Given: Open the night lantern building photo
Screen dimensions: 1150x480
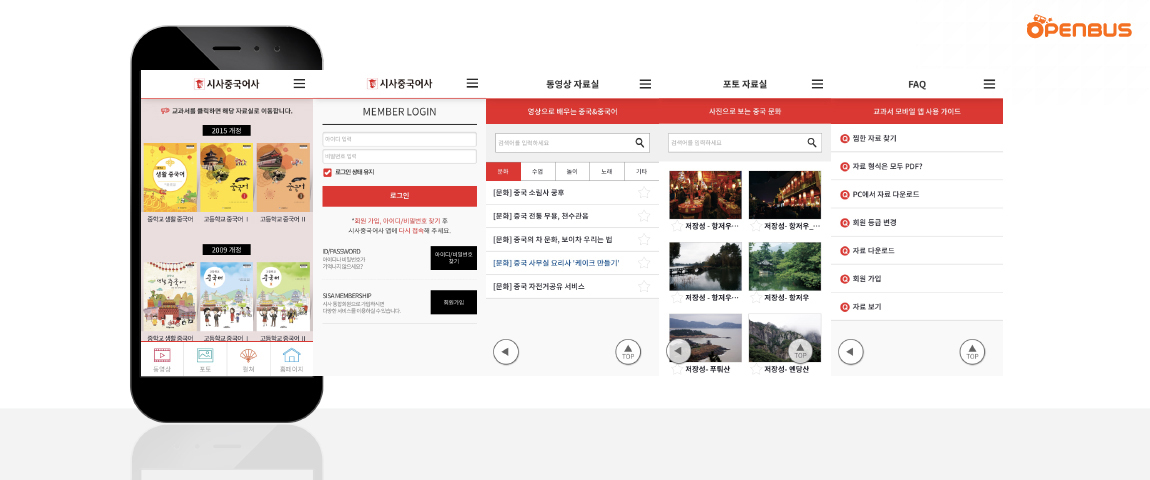Looking at the screenshot, I should [x=785, y=194].
